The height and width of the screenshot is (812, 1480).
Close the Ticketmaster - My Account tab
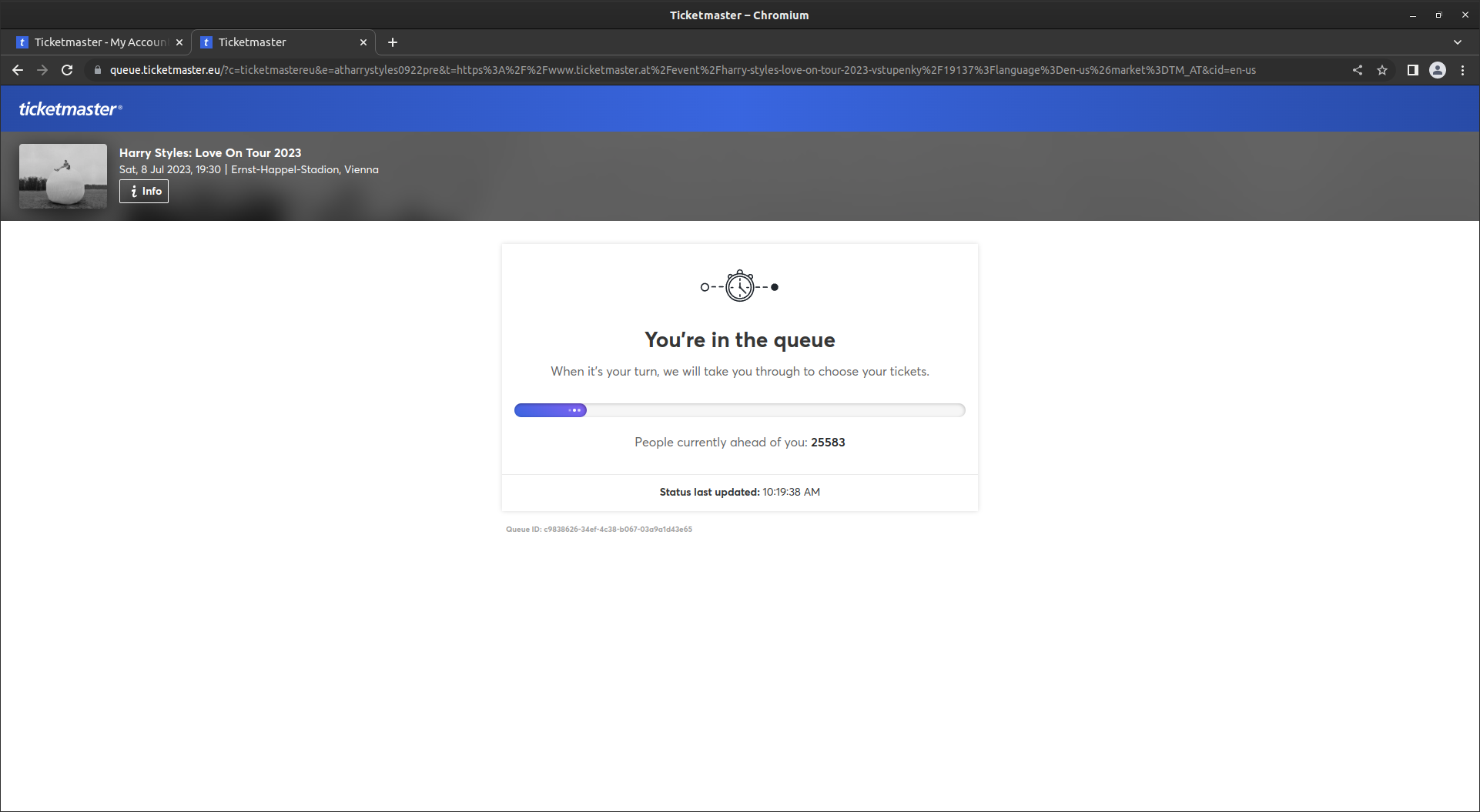tap(179, 42)
